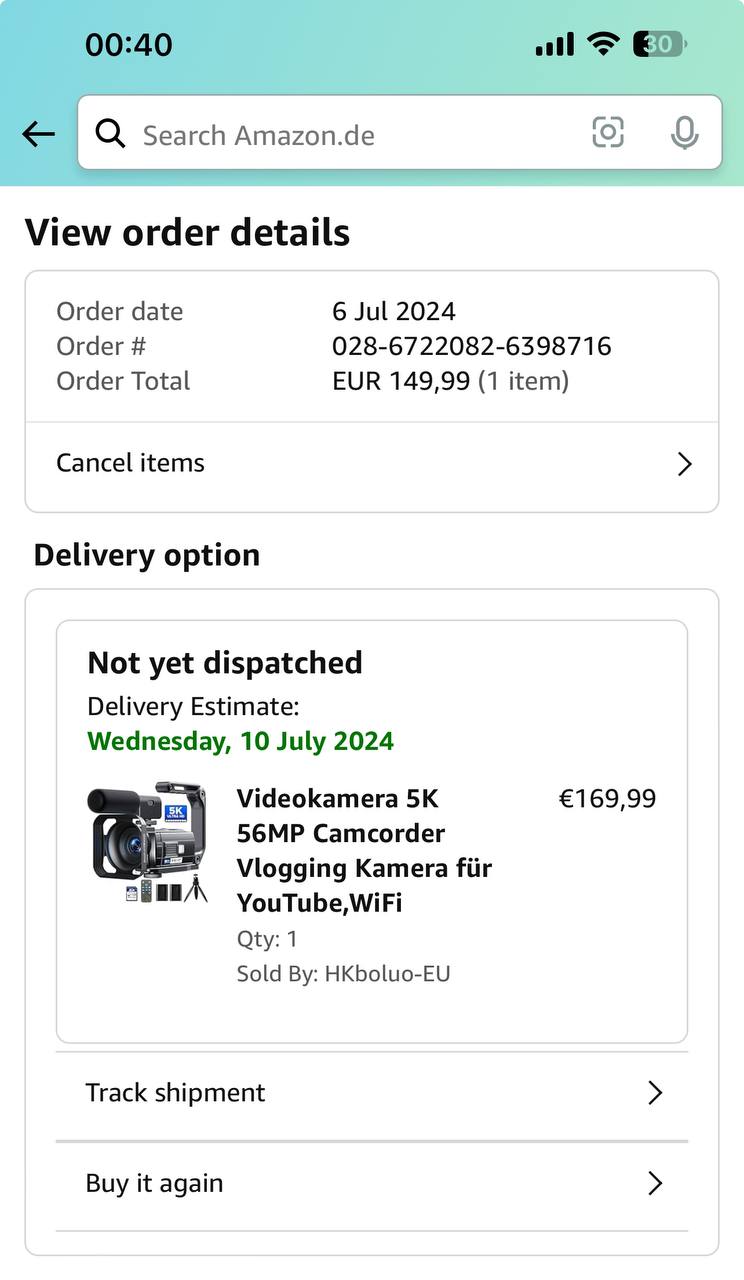Tap the search magnifier icon

110,134
